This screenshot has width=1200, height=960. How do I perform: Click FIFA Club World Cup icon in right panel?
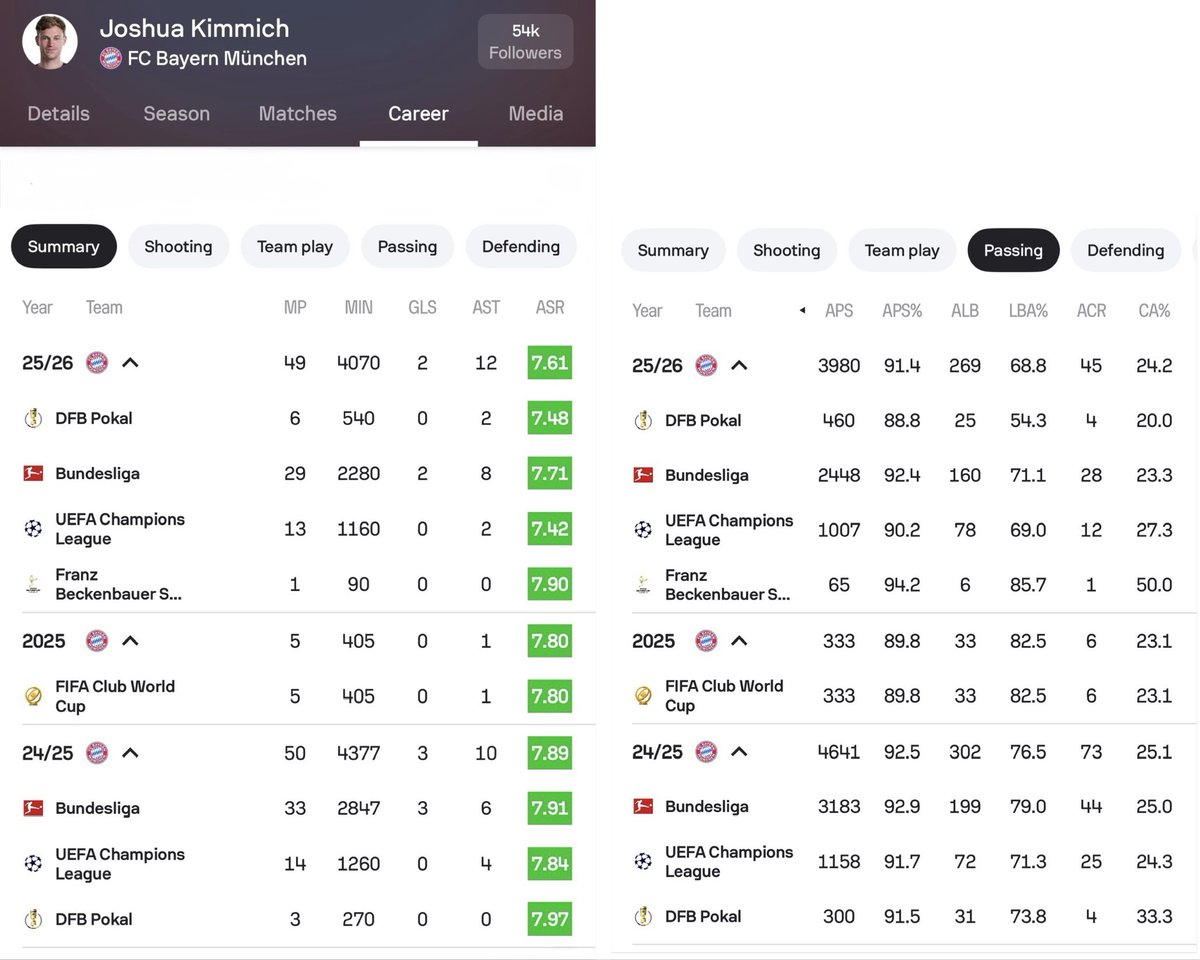tap(643, 694)
